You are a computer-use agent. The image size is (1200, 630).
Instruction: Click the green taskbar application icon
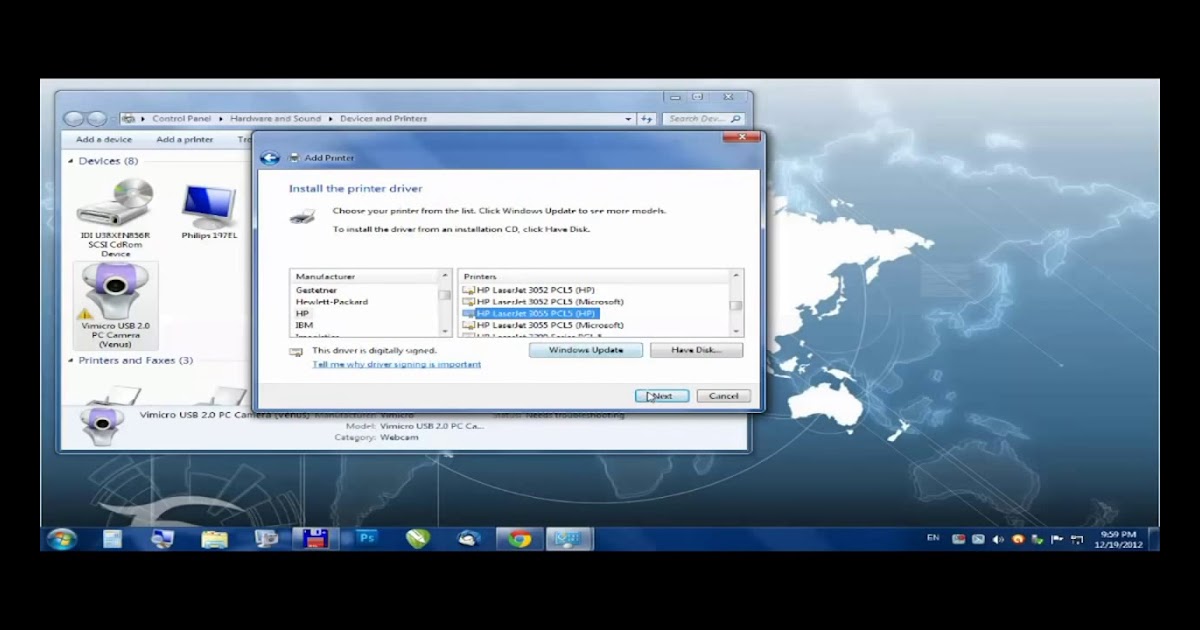coord(418,539)
